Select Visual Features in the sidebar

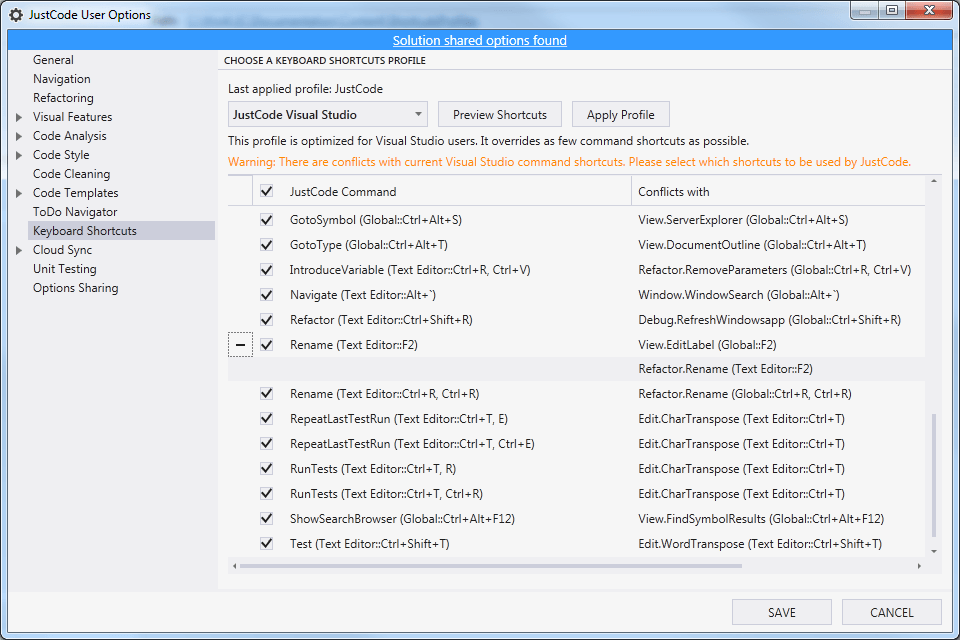[x=72, y=117]
